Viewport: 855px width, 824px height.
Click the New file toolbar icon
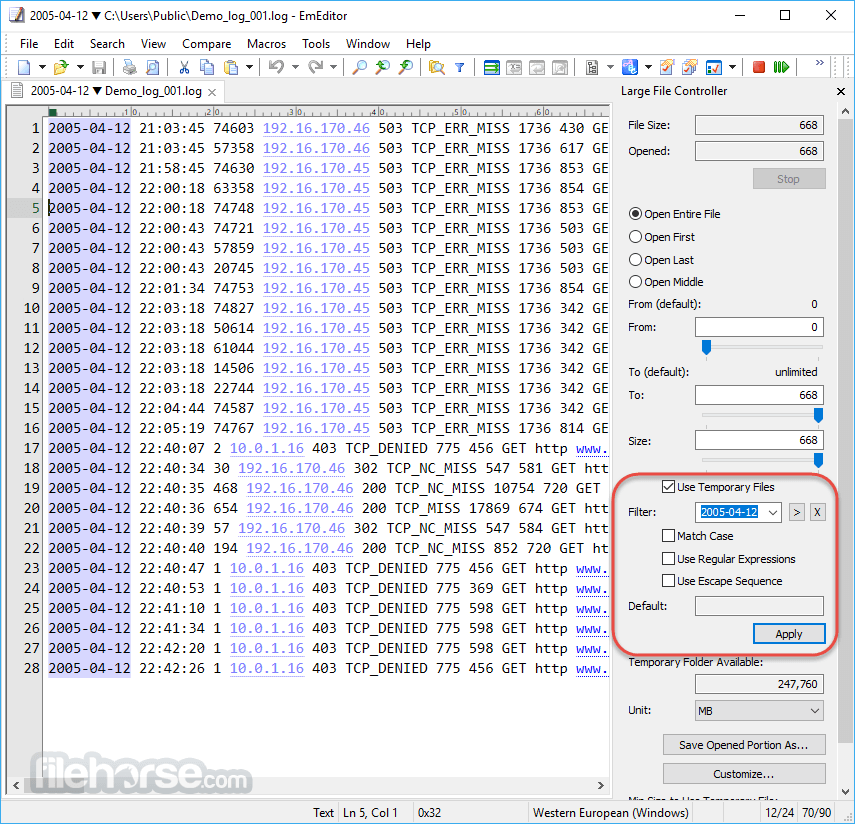tap(24, 67)
